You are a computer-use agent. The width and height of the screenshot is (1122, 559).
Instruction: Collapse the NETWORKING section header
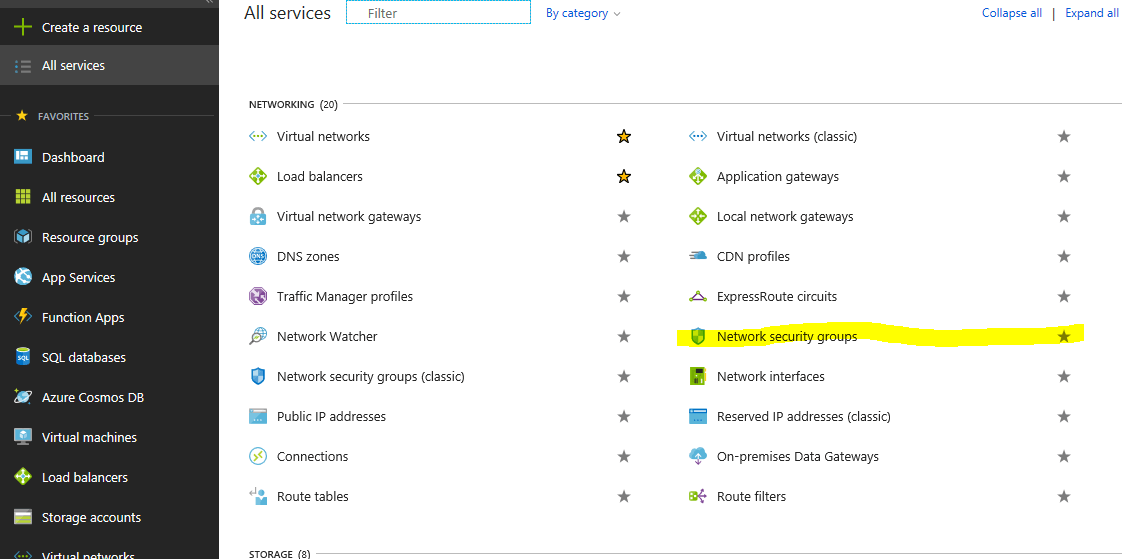tap(293, 104)
